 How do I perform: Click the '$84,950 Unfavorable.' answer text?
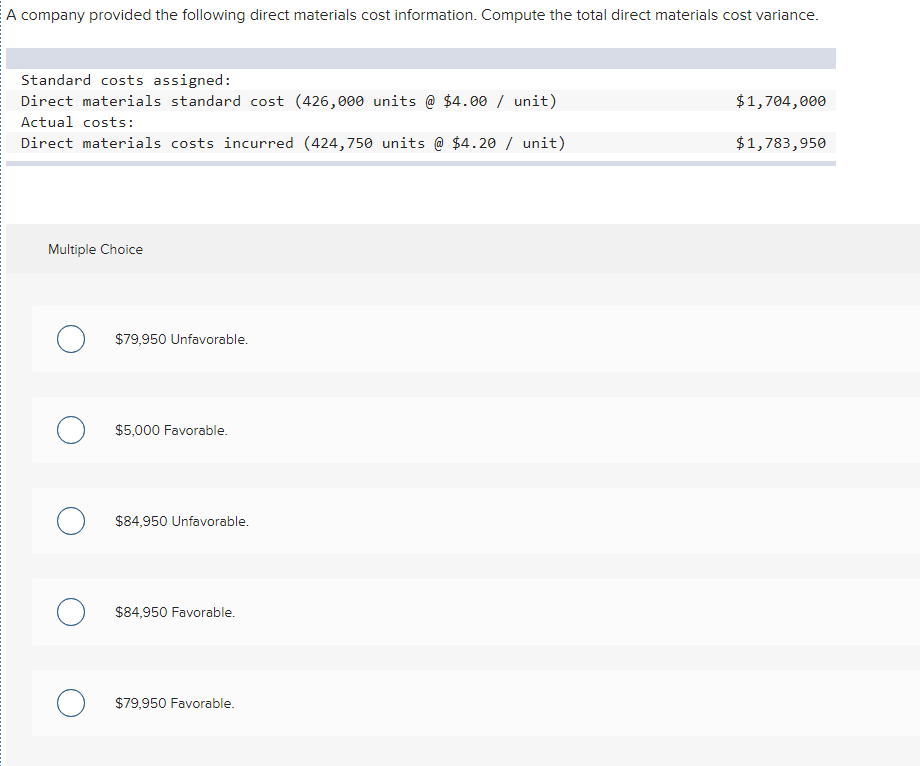pos(182,521)
